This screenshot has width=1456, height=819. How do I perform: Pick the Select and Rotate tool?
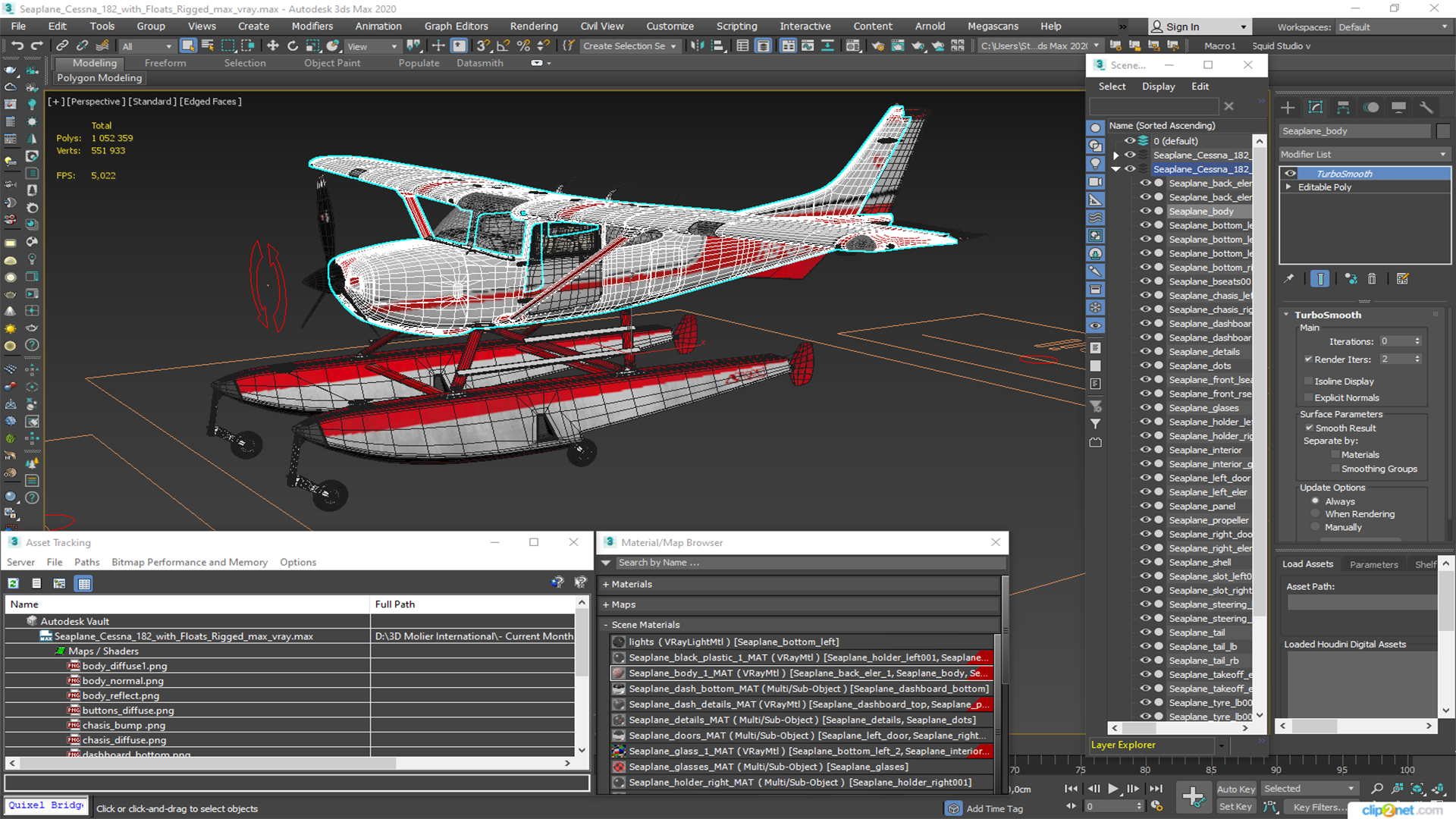point(293,45)
